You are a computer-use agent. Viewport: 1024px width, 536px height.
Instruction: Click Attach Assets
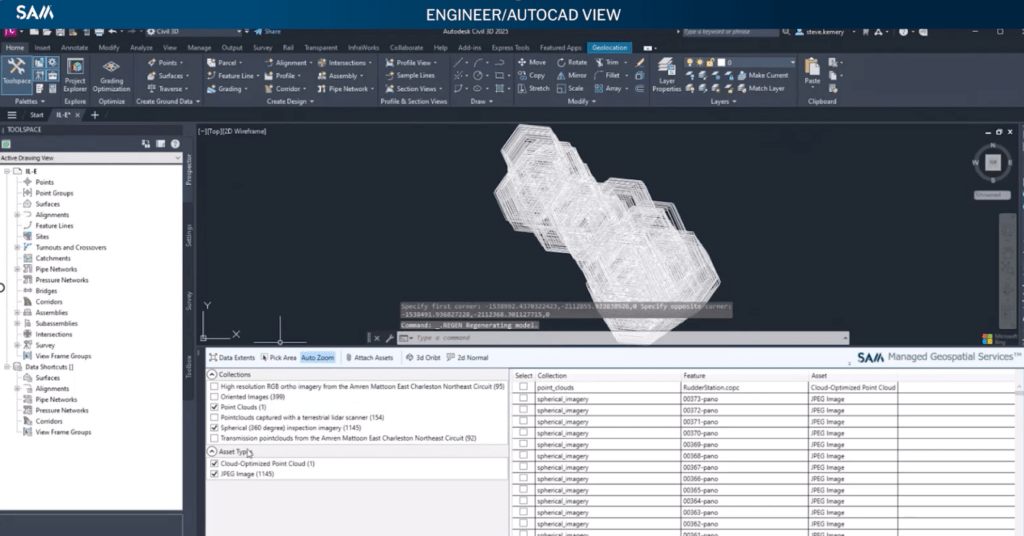369,358
